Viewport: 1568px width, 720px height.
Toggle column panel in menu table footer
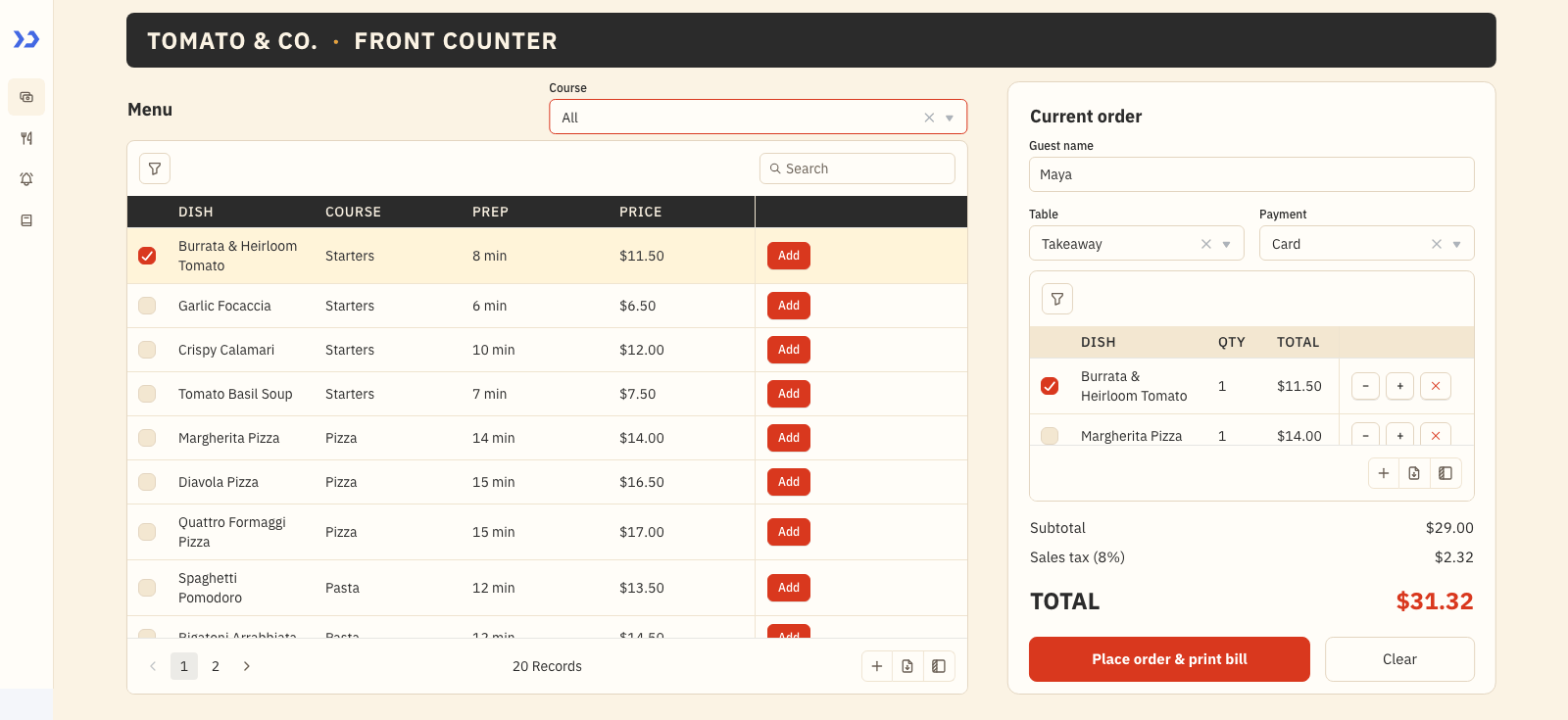coord(939,666)
